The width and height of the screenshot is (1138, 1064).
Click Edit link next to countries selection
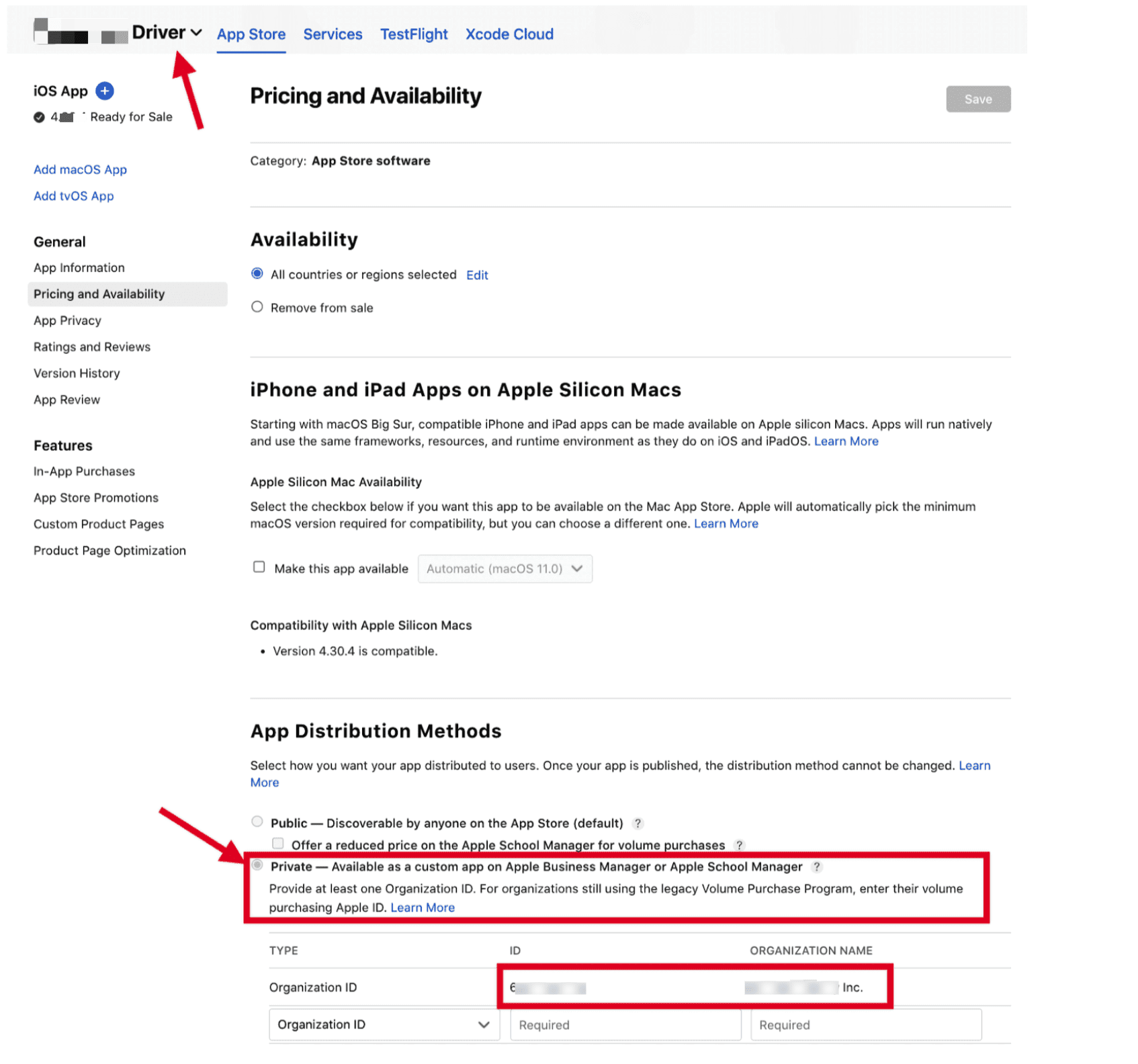(x=477, y=275)
